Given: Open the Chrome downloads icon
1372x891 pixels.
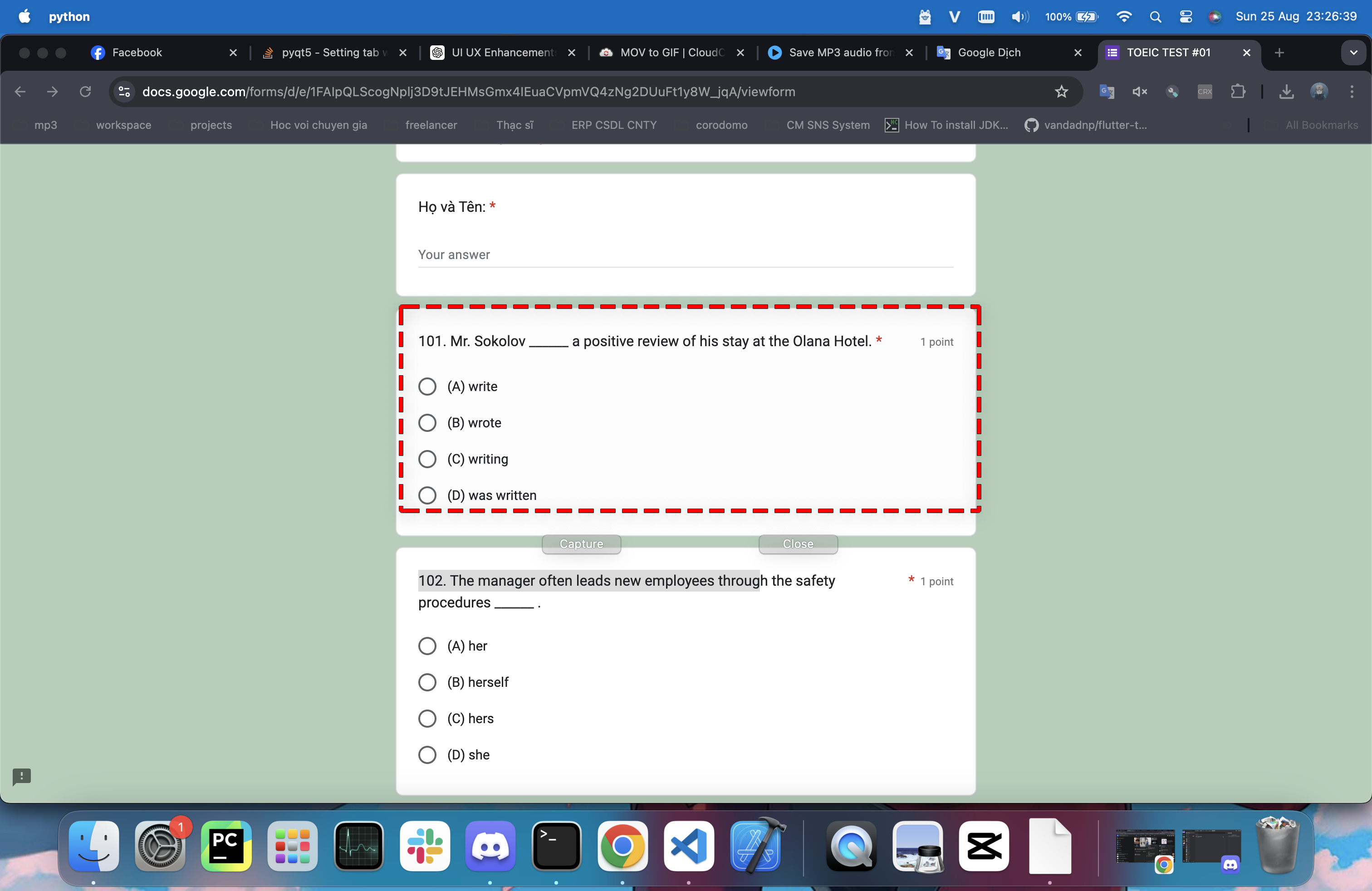Looking at the screenshot, I should pyautogui.click(x=1286, y=92).
